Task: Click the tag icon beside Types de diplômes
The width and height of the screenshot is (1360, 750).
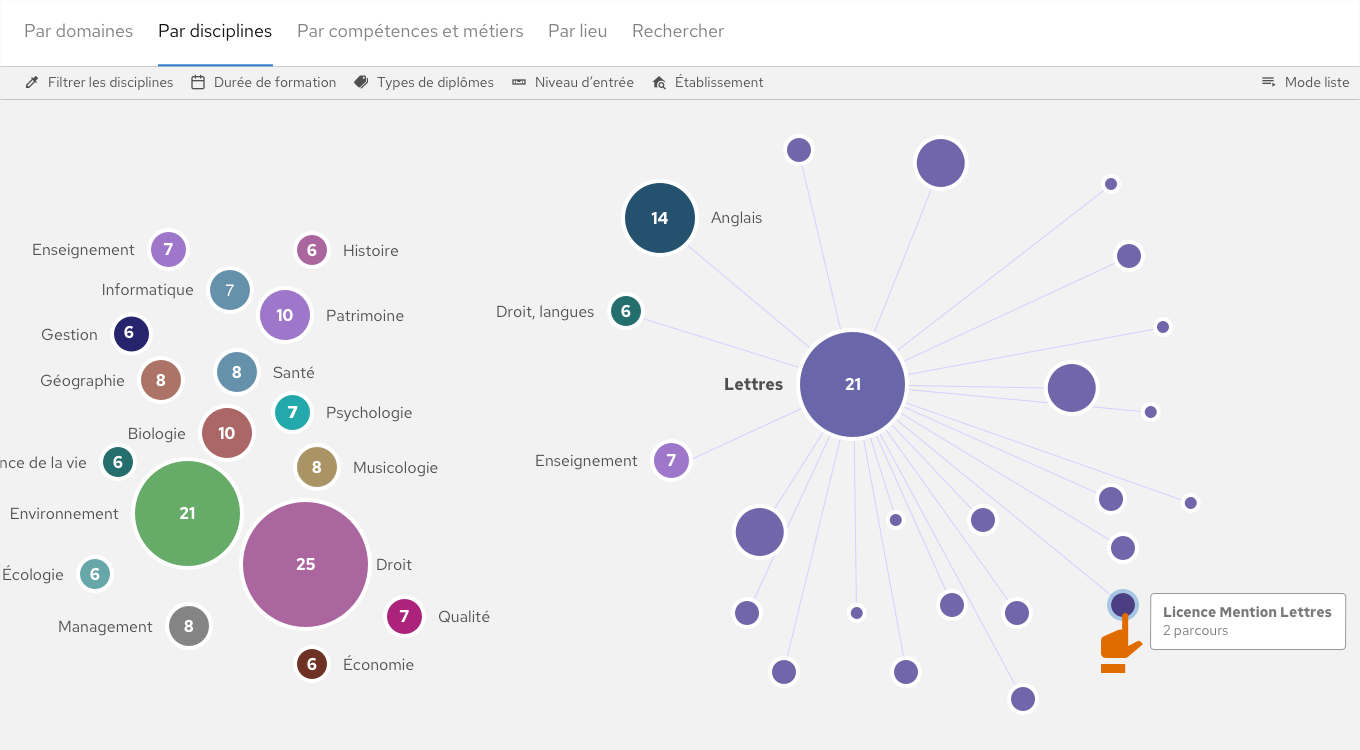Action: click(361, 82)
